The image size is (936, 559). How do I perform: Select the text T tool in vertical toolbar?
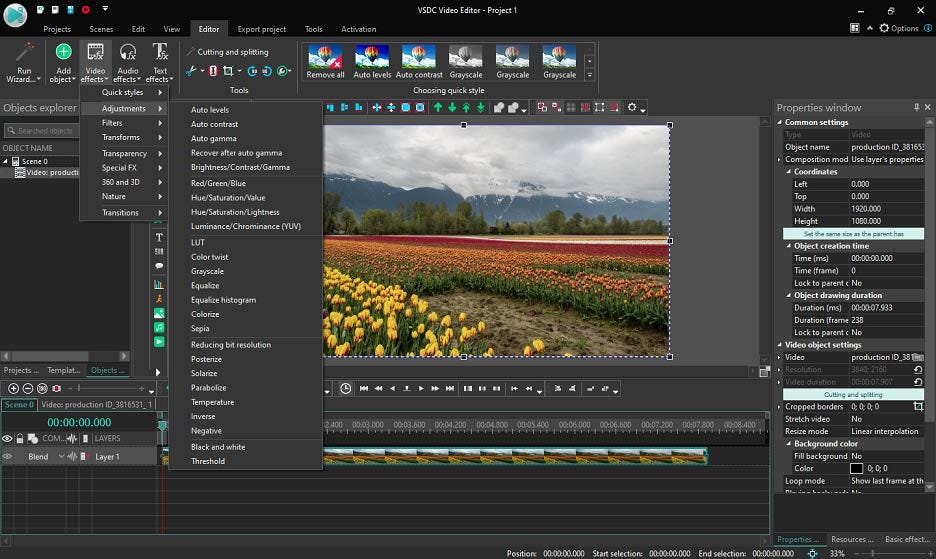[159, 237]
